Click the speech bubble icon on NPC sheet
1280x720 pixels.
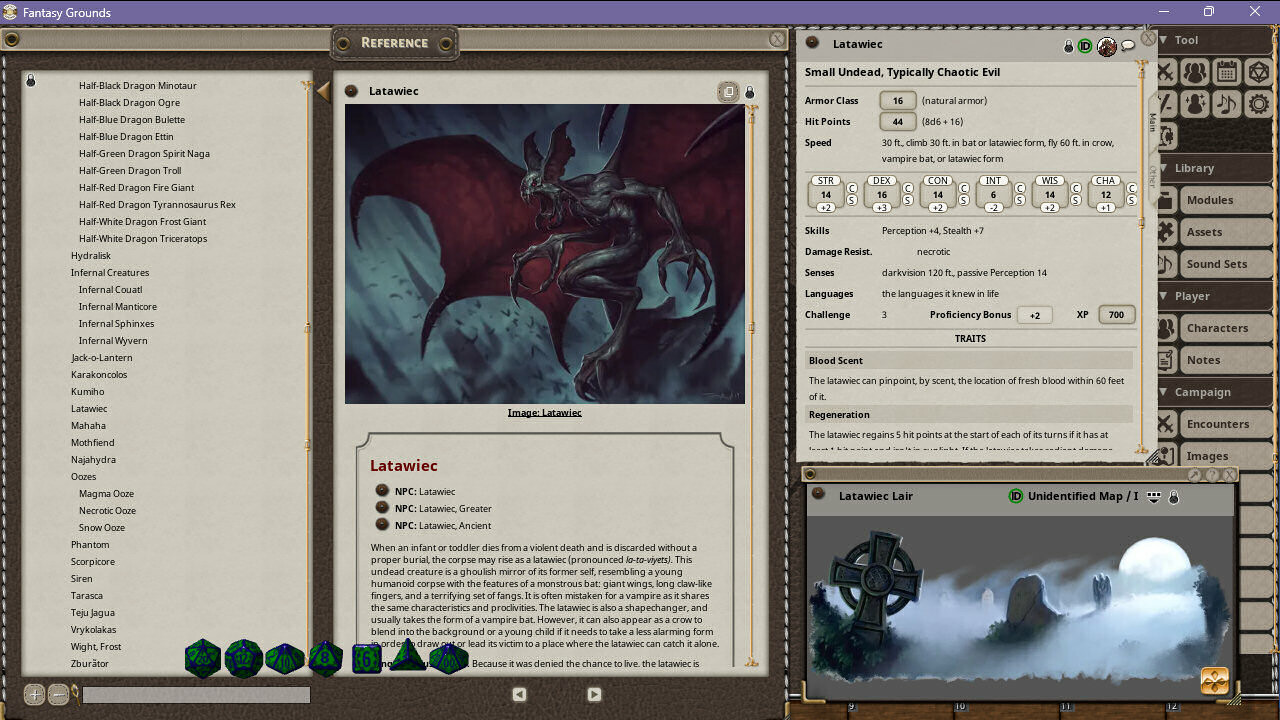[x=1128, y=46]
